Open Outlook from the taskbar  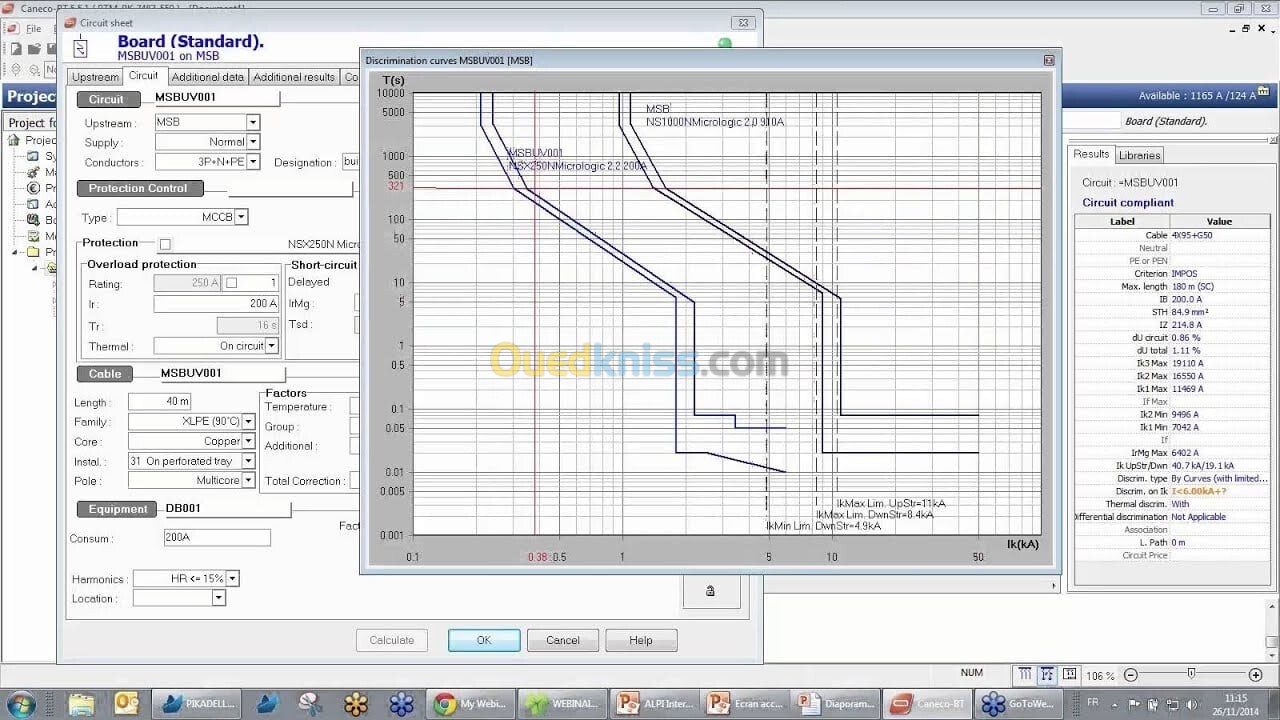click(x=127, y=704)
